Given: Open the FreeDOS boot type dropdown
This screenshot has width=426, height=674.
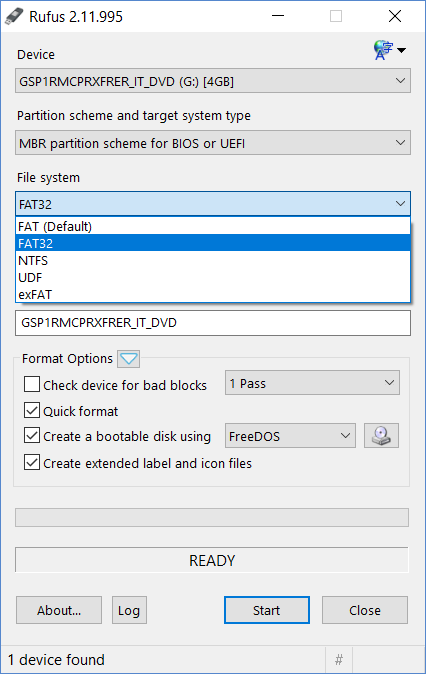Looking at the screenshot, I should click(290, 436).
